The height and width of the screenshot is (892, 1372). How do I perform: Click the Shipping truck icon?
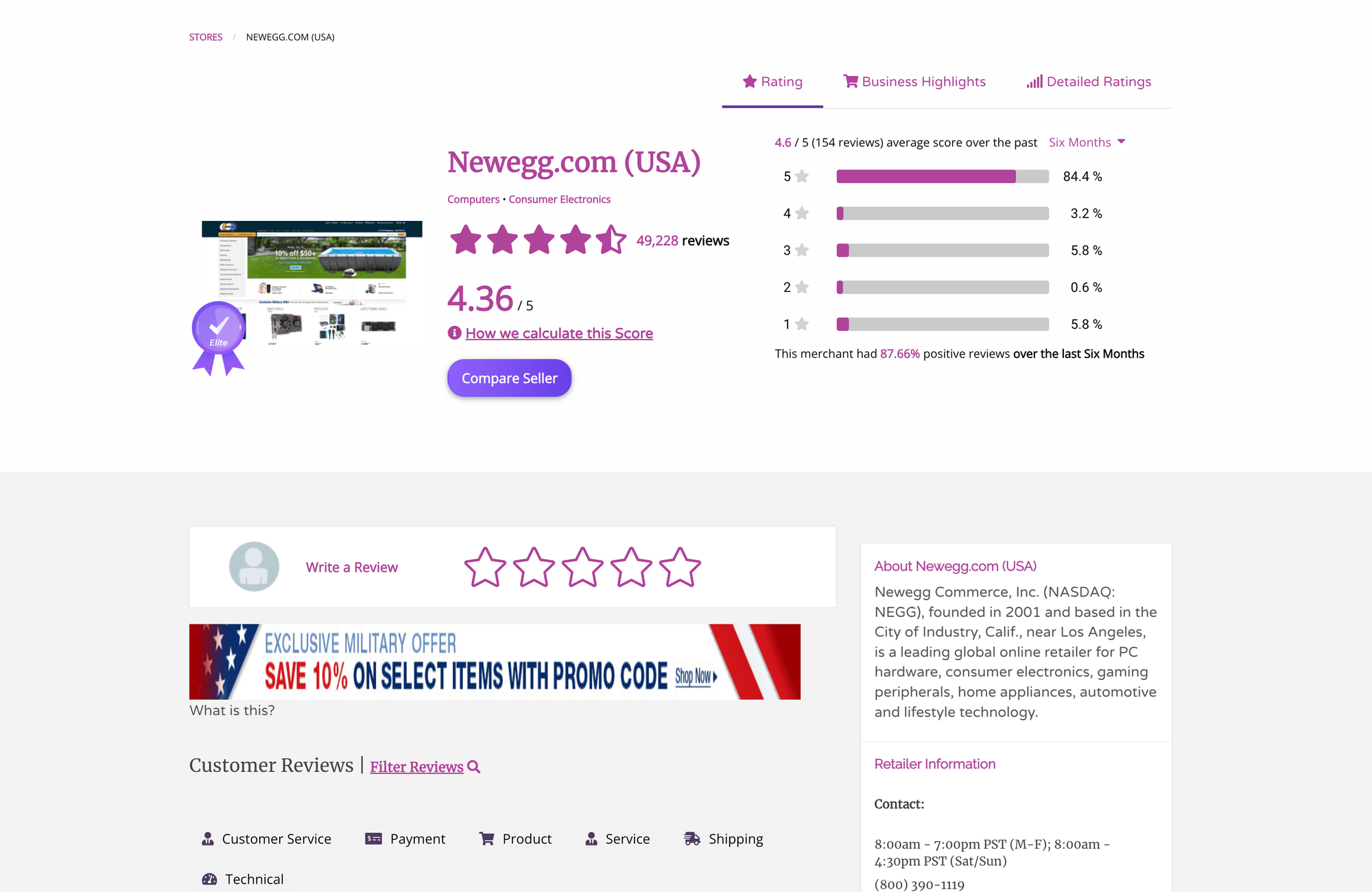point(691,838)
